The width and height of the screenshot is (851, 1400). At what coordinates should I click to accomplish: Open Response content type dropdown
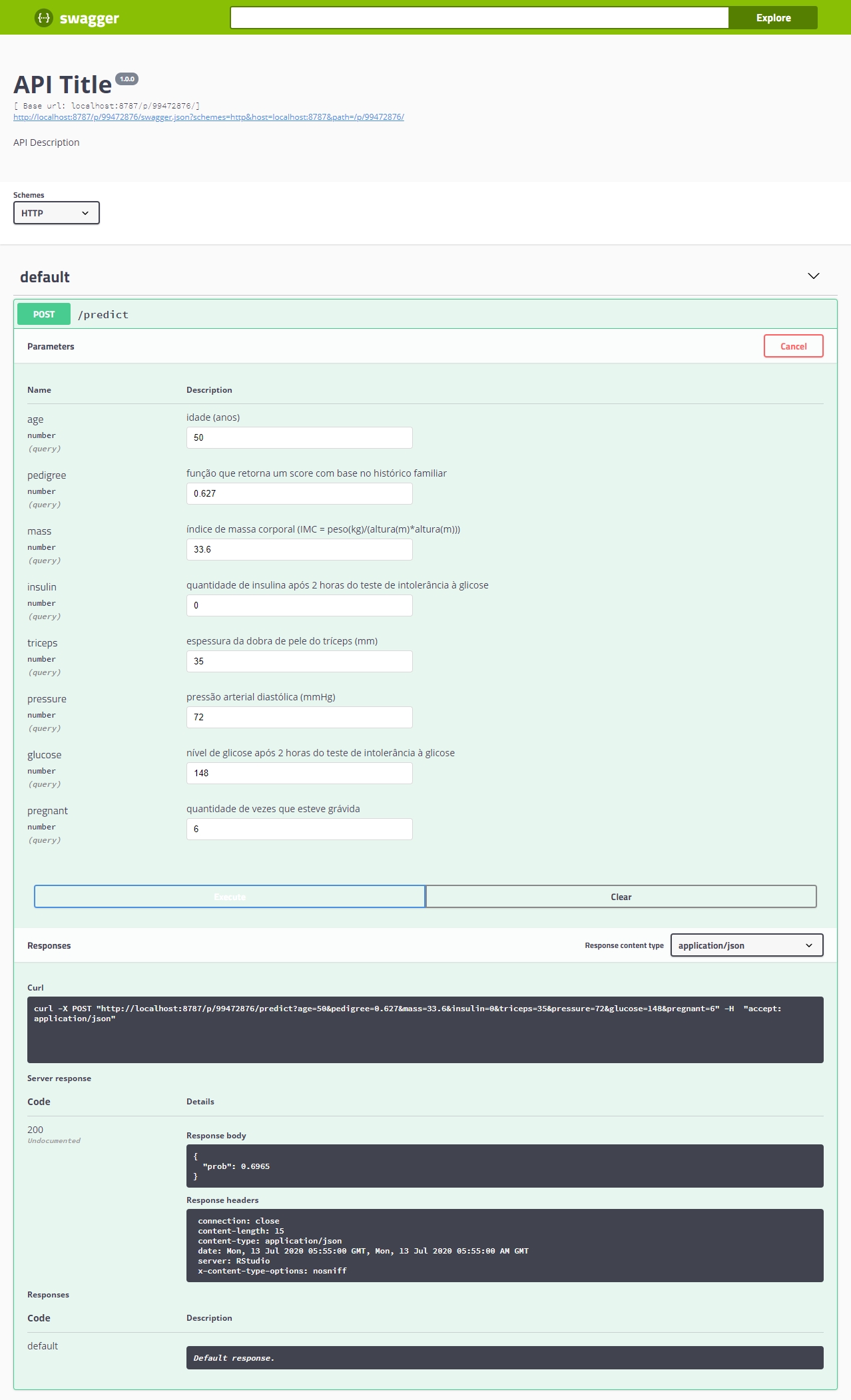[x=746, y=945]
